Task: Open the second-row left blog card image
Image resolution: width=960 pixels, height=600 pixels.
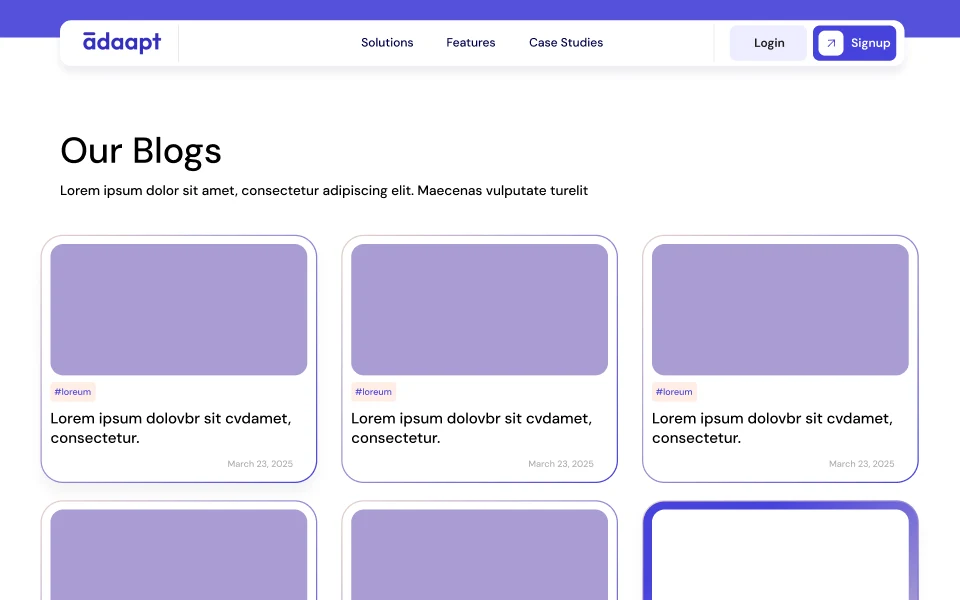Action: (x=179, y=555)
